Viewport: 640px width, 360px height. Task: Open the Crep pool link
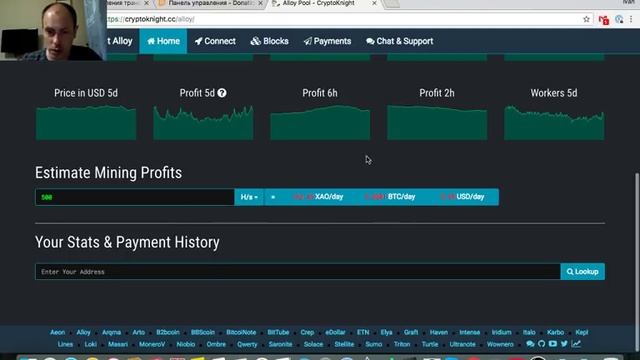(x=307, y=332)
